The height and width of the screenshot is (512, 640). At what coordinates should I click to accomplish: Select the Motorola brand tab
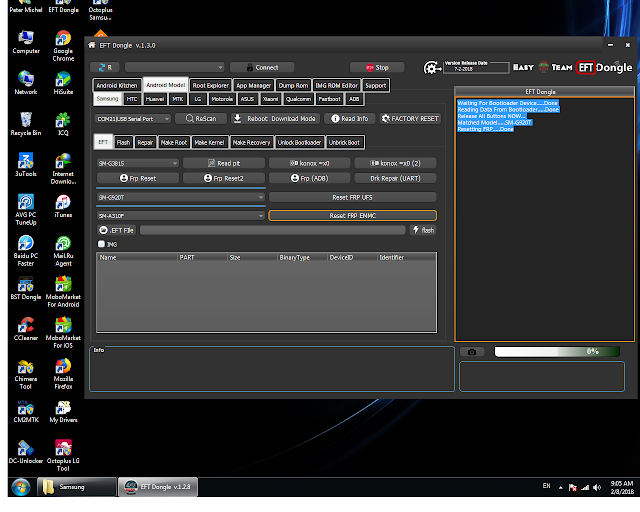222,99
